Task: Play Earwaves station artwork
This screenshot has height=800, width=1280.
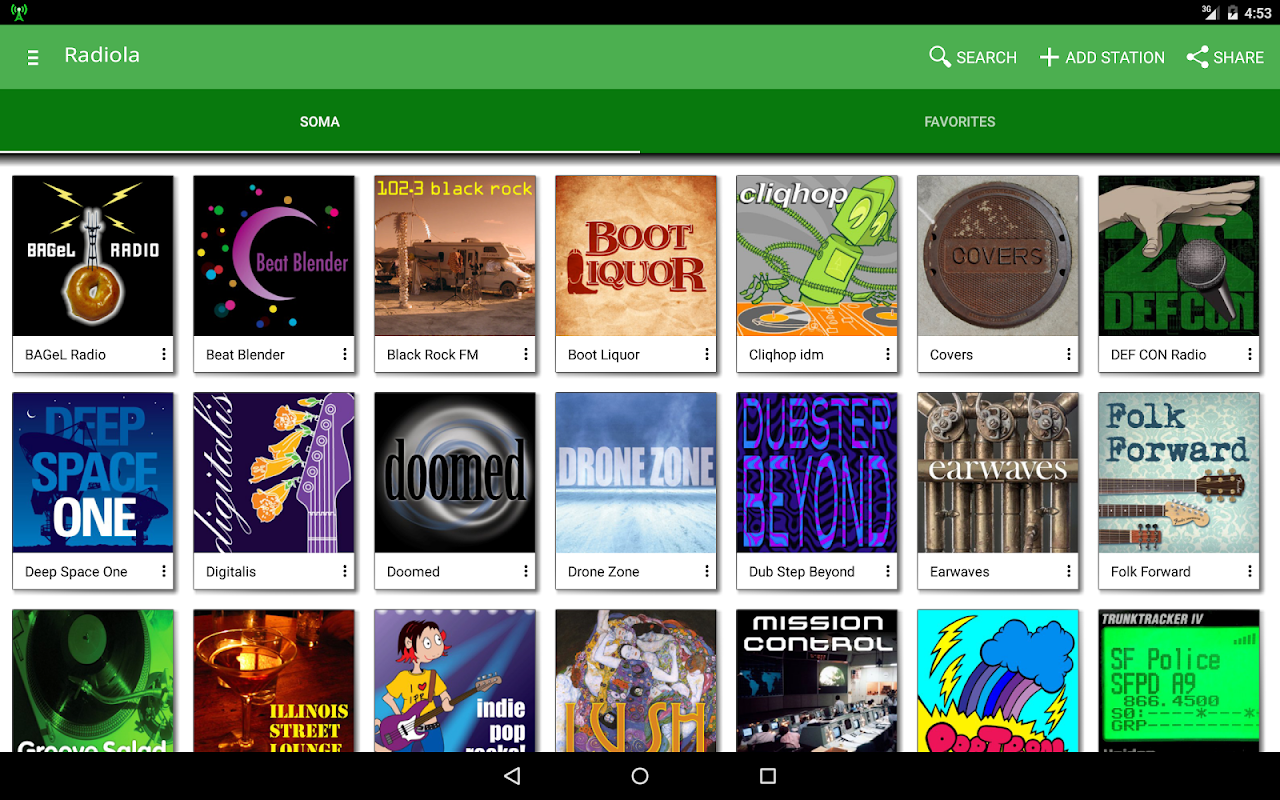Action: click(998, 473)
